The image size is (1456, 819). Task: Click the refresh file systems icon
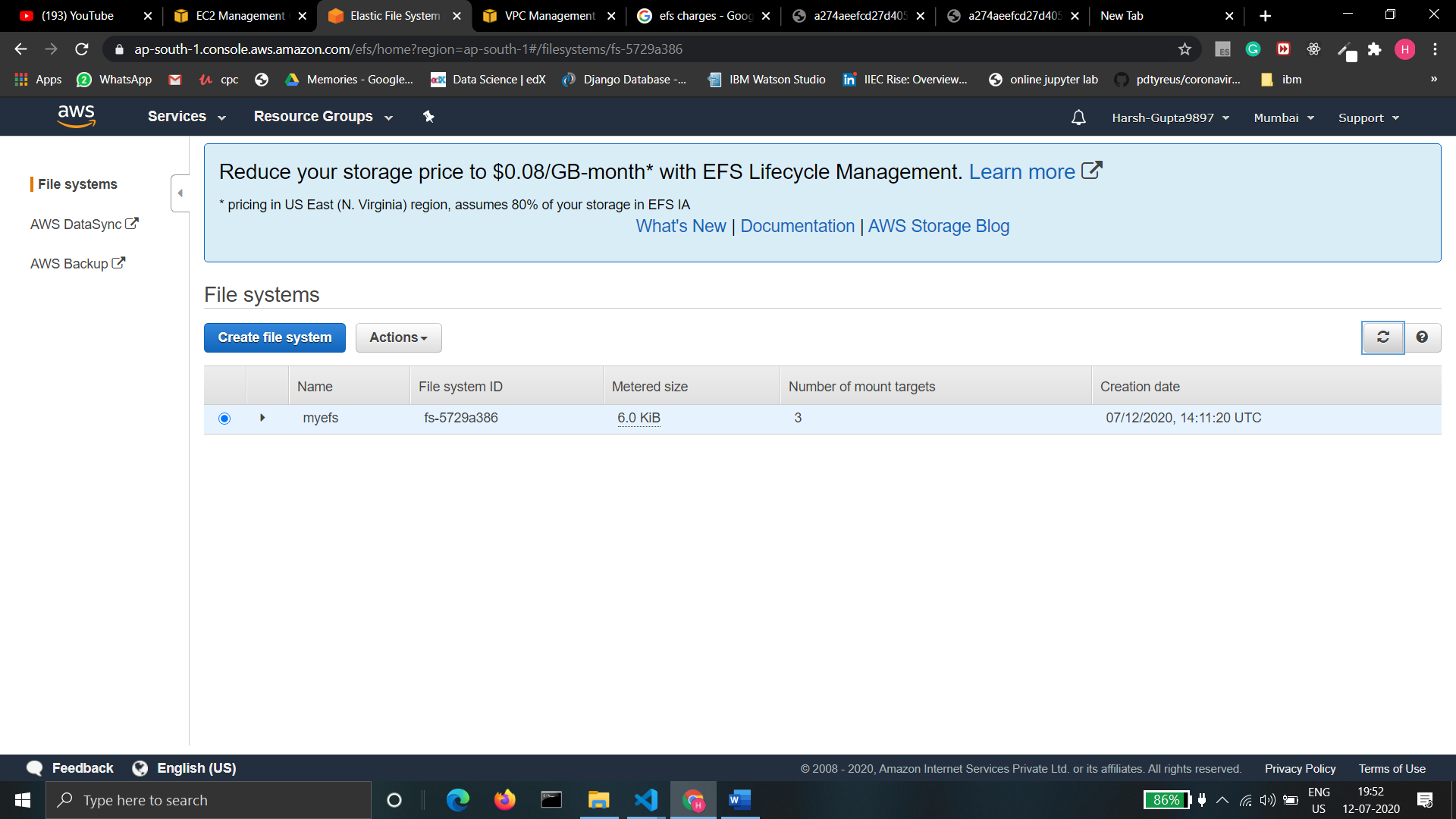click(1382, 337)
